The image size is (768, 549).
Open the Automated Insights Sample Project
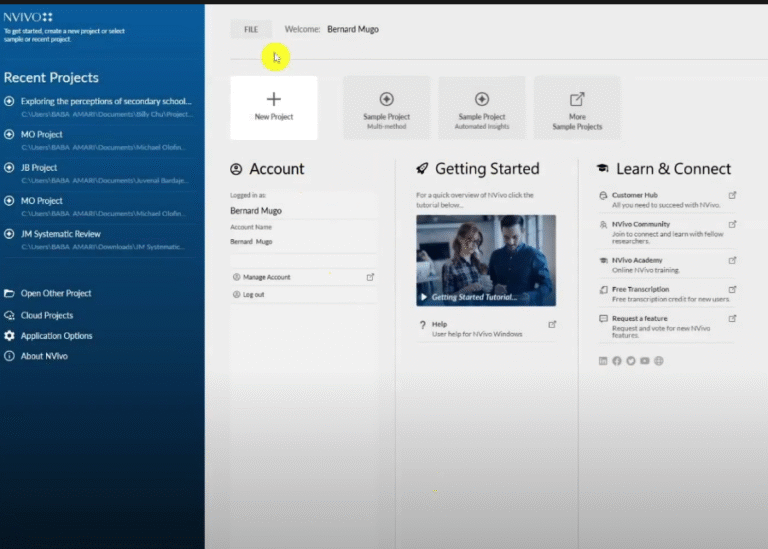[x=481, y=107]
